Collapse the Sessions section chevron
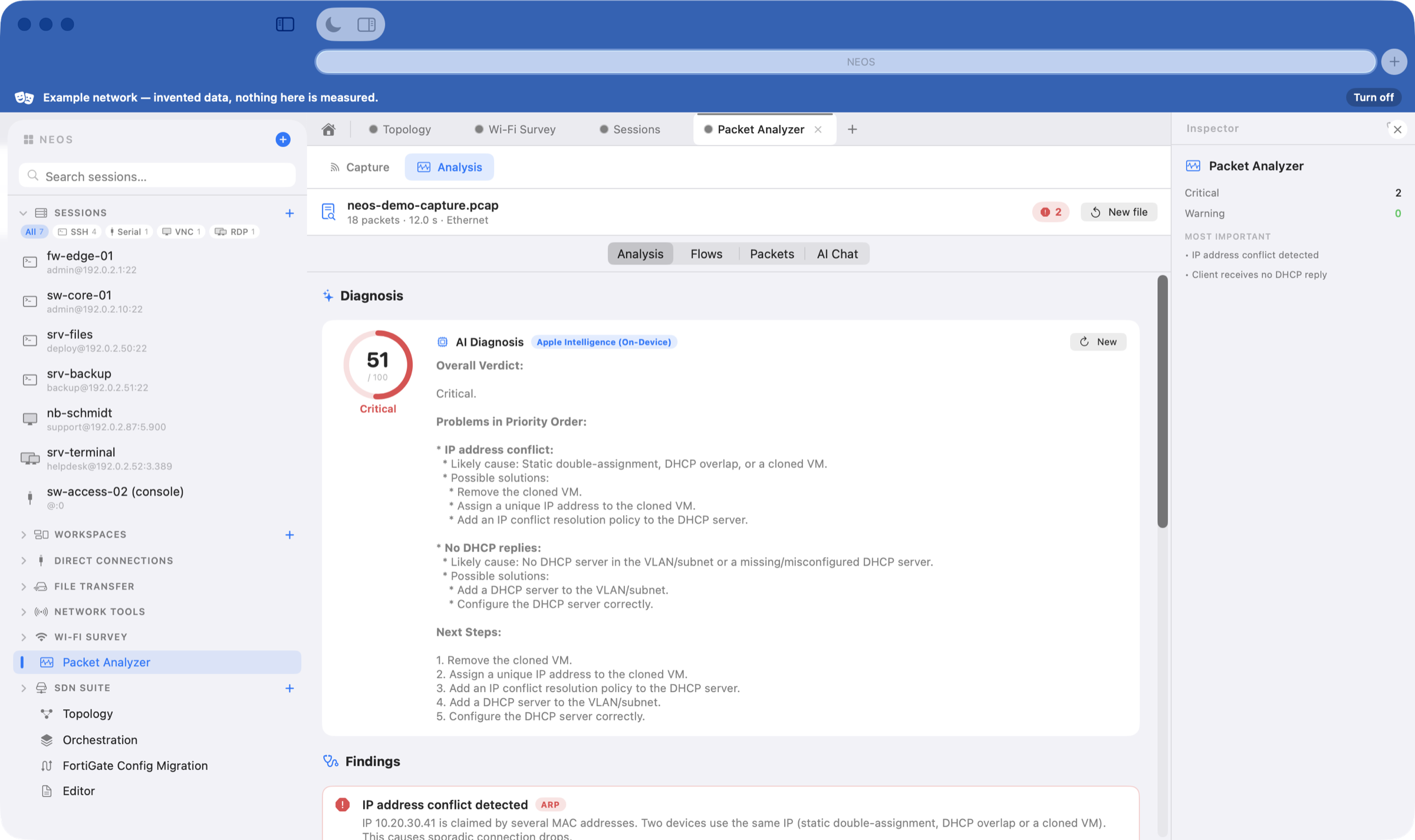Image resolution: width=1415 pixels, height=840 pixels. pos(23,213)
